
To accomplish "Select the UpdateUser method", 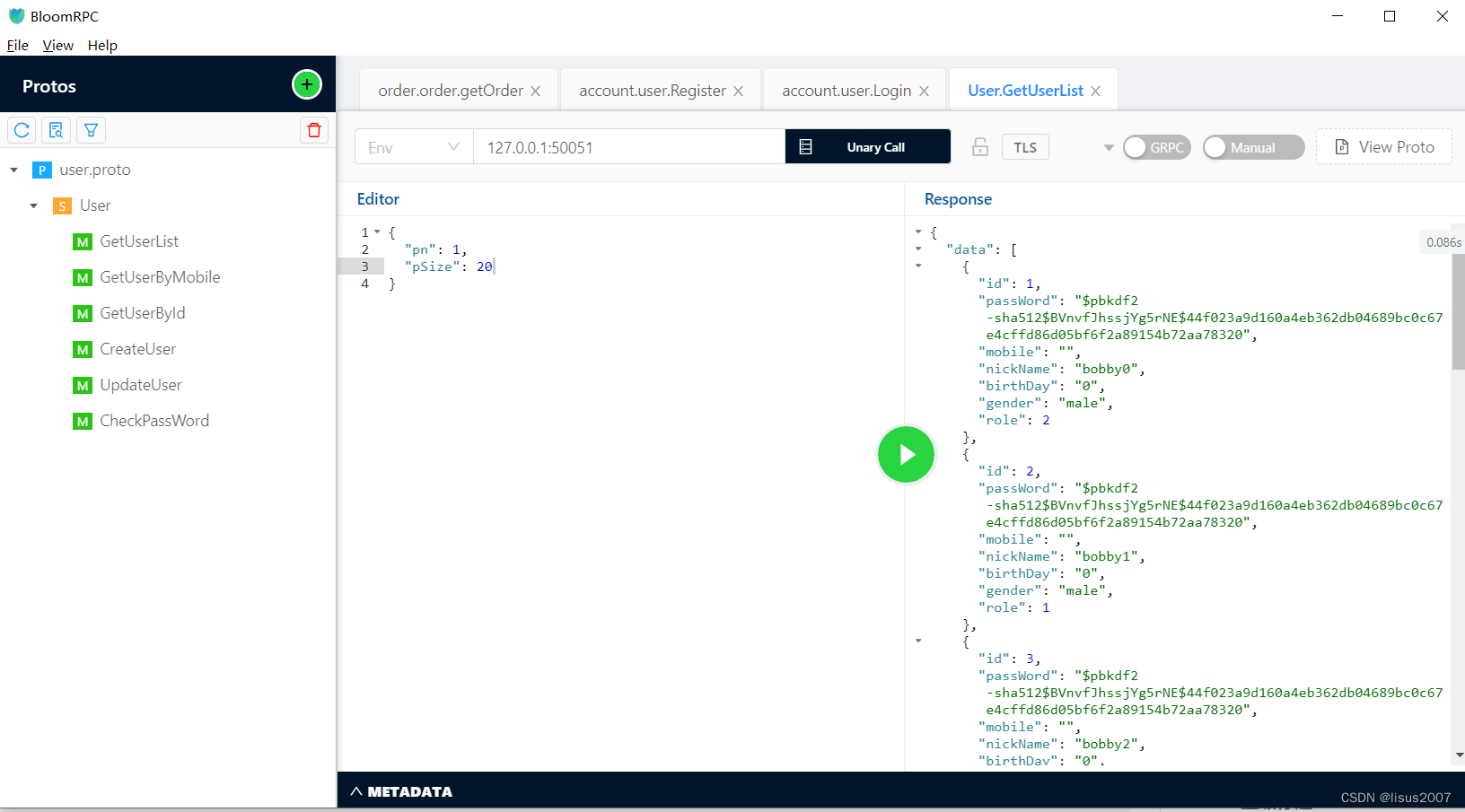I will 141,385.
